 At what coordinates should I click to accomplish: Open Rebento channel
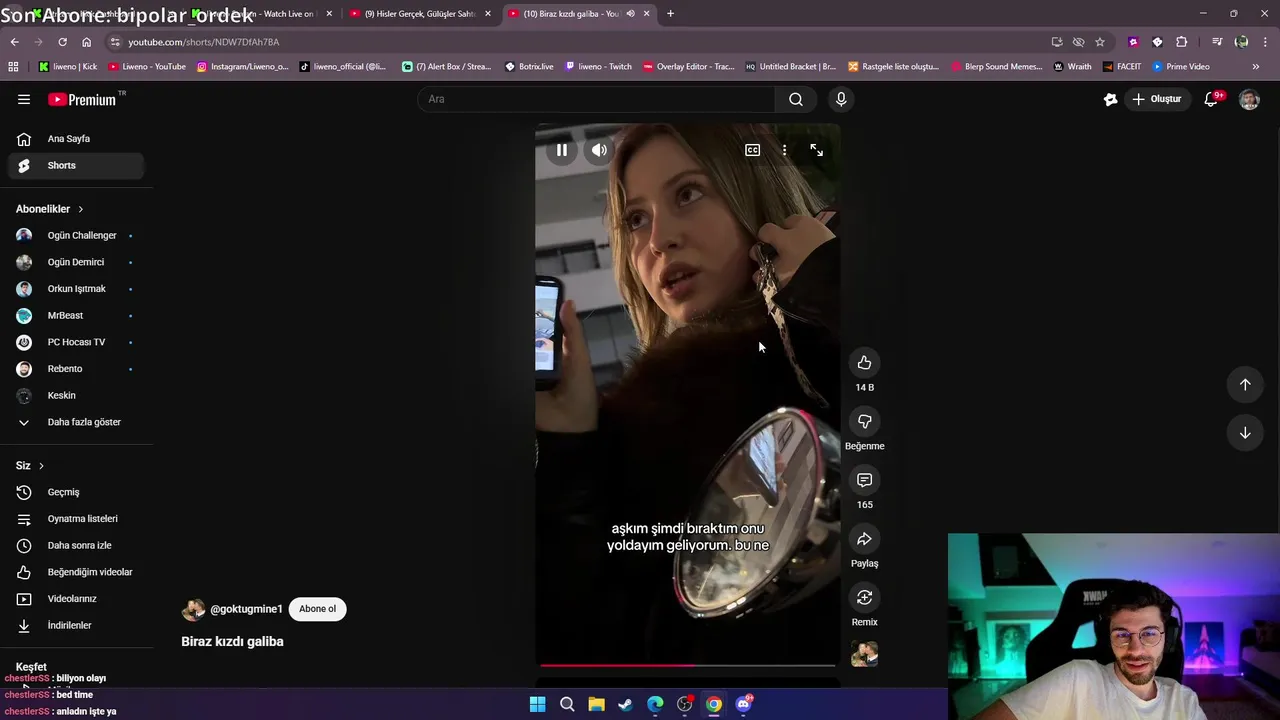[x=76, y=369]
